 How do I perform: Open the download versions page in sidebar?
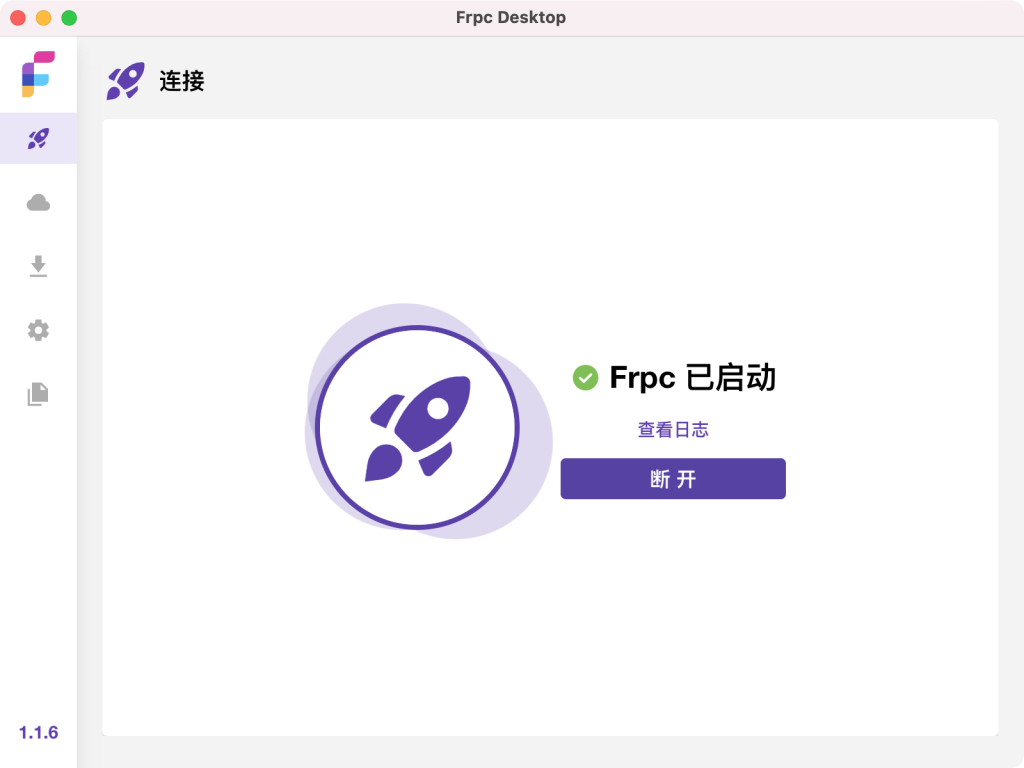tap(38, 266)
